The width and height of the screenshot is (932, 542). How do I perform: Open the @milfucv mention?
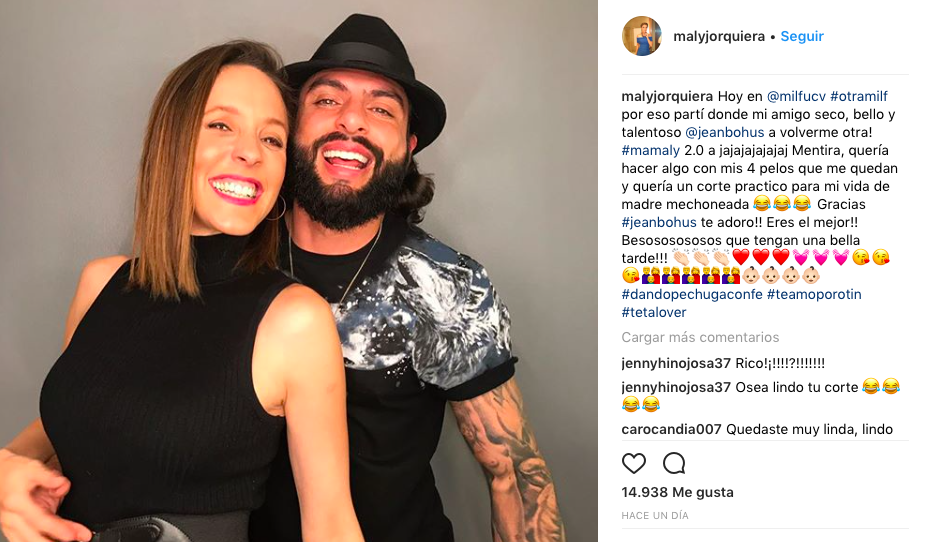(x=795, y=96)
